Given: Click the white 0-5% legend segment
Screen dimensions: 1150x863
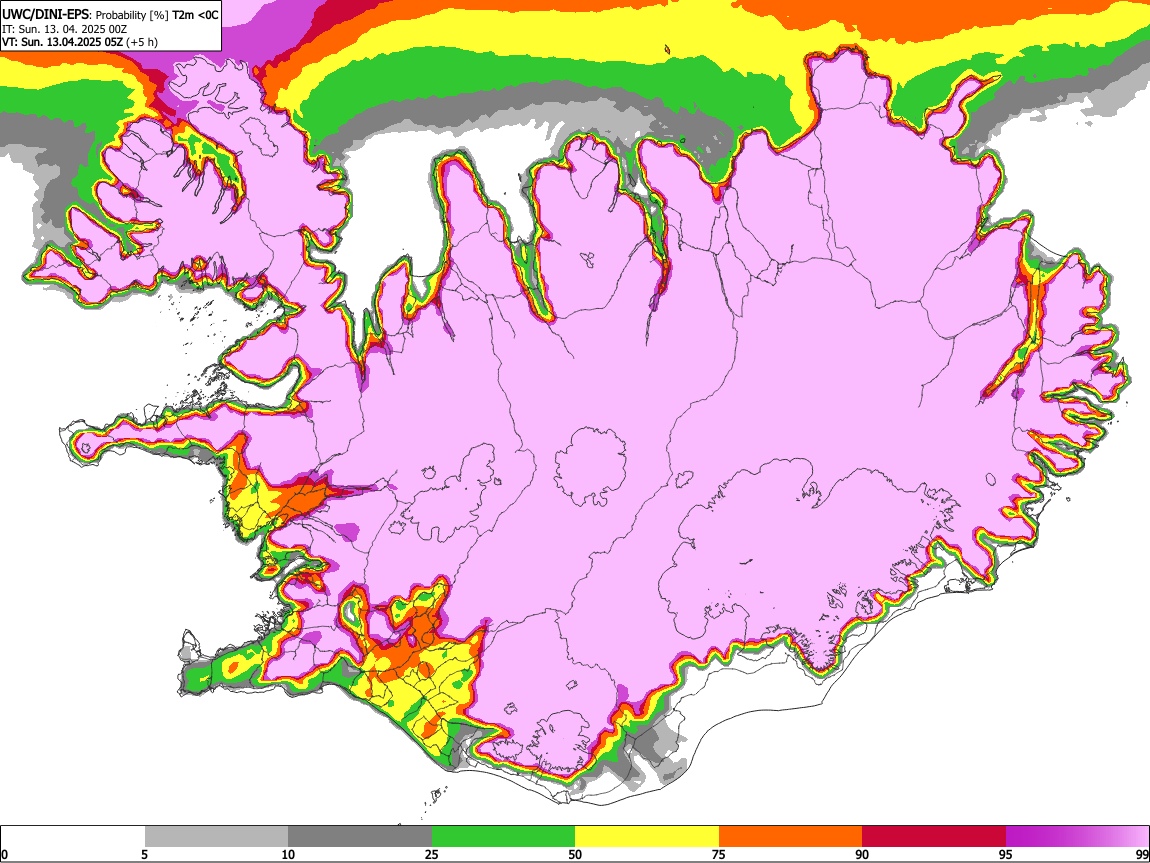Looking at the screenshot, I should pos(73,837).
